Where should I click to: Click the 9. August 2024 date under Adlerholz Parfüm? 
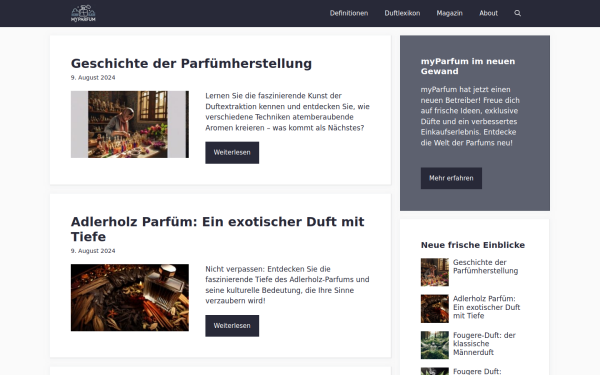click(93, 251)
